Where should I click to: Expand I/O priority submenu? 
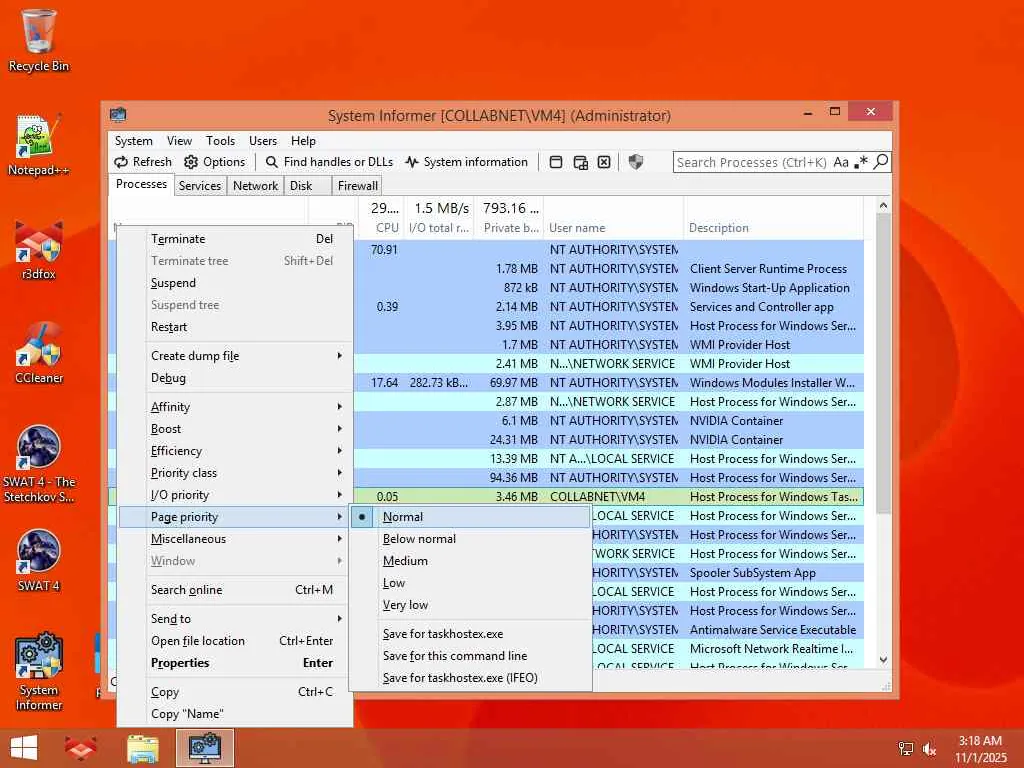tap(235, 495)
